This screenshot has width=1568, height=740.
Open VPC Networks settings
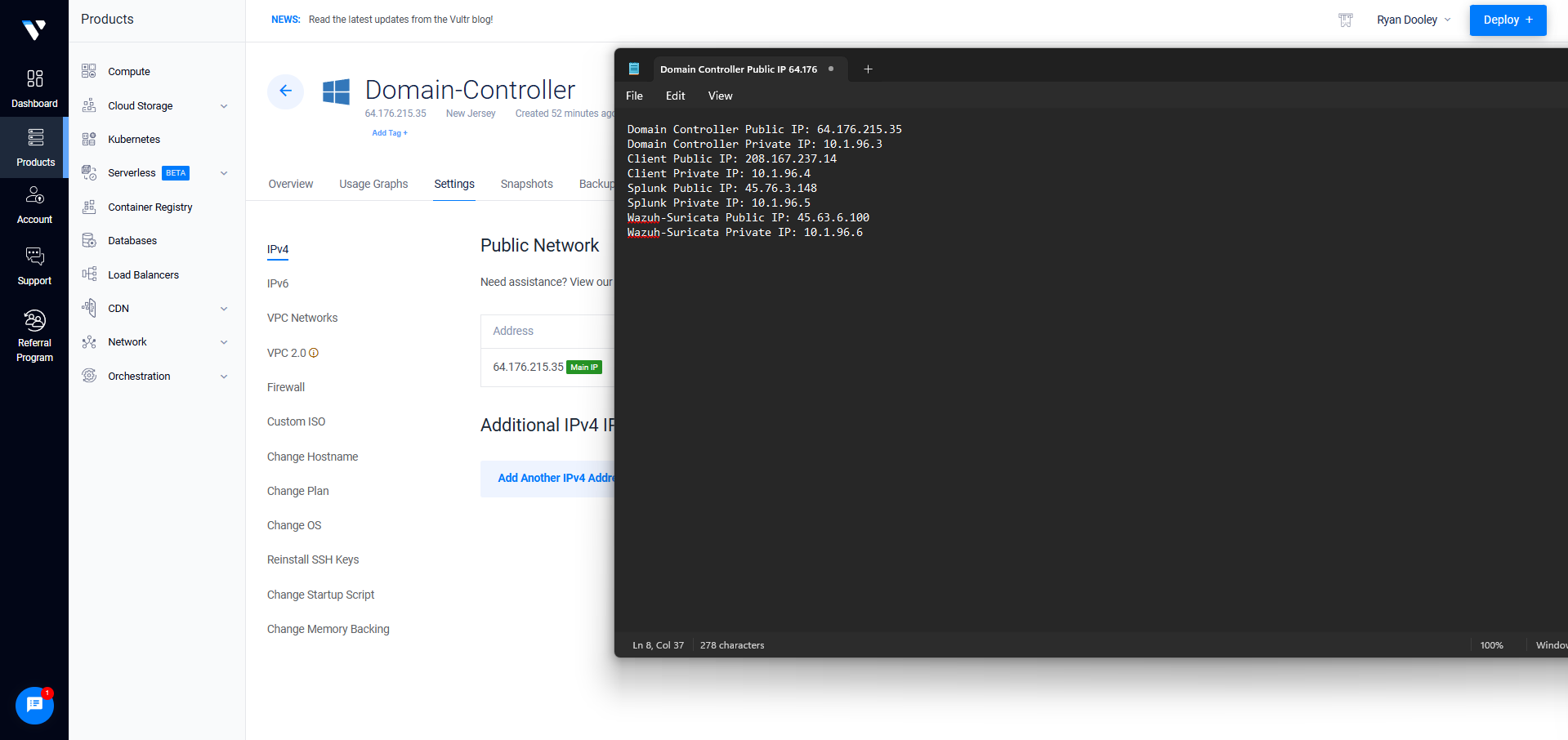[x=302, y=318]
